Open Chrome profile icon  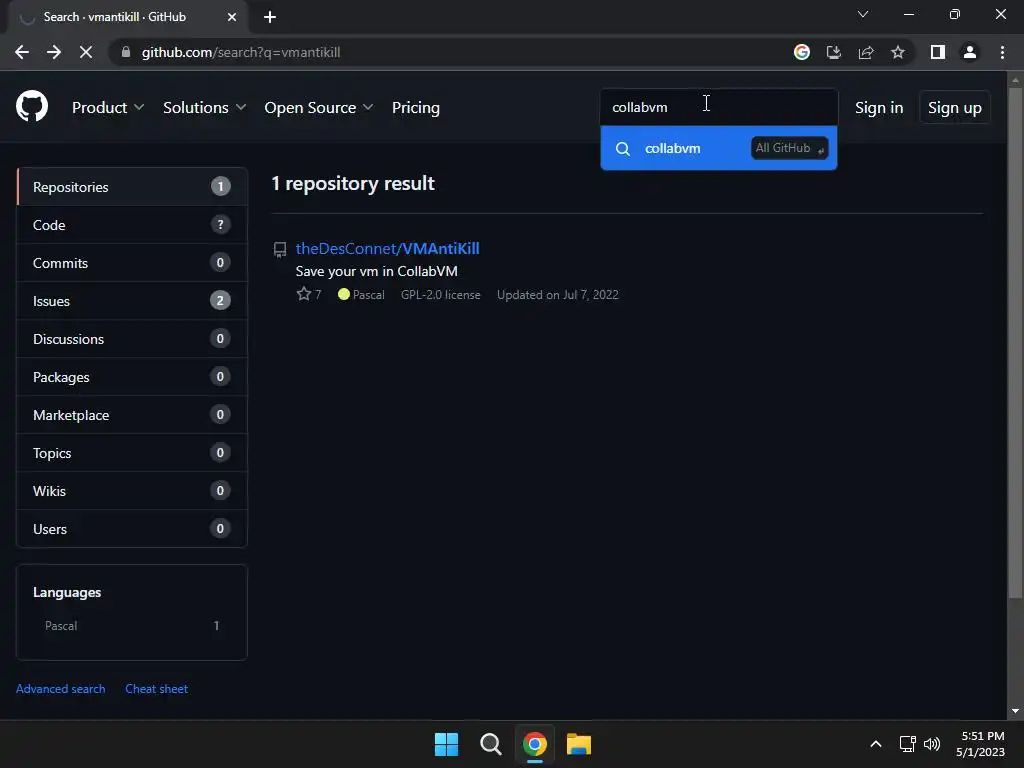tap(970, 52)
